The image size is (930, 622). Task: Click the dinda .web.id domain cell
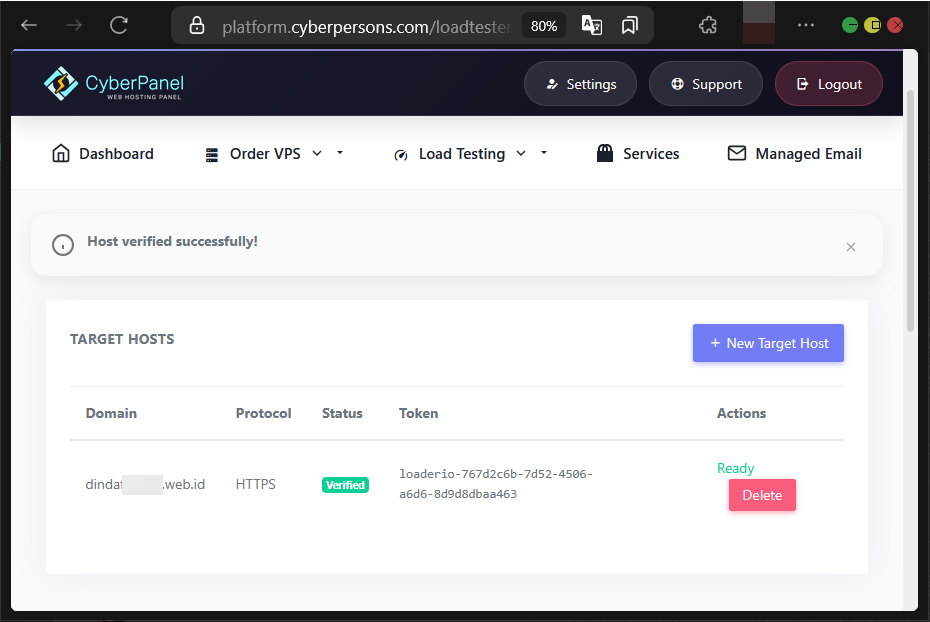pos(145,484)
